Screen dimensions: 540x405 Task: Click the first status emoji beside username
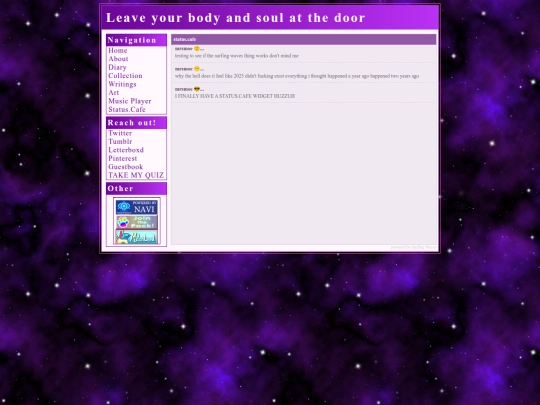(x=197, y=49)
